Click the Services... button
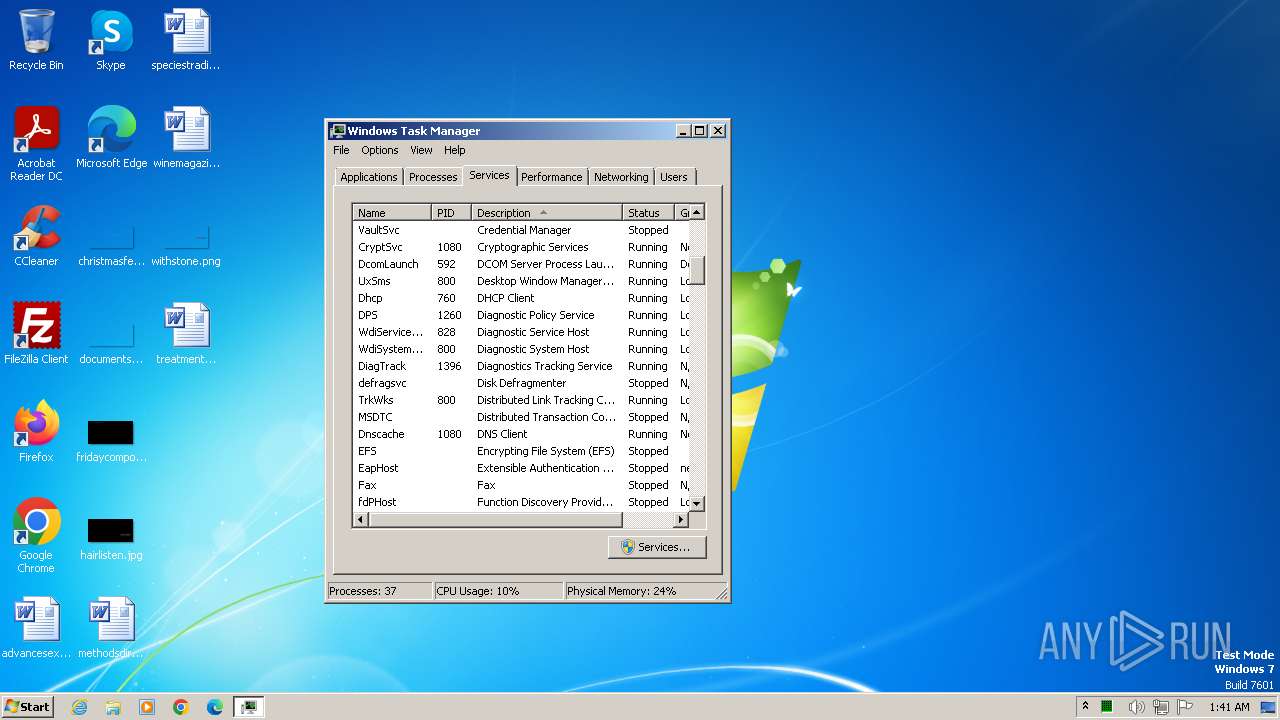This screenshot has height=720, width=1280. [657, 547]
